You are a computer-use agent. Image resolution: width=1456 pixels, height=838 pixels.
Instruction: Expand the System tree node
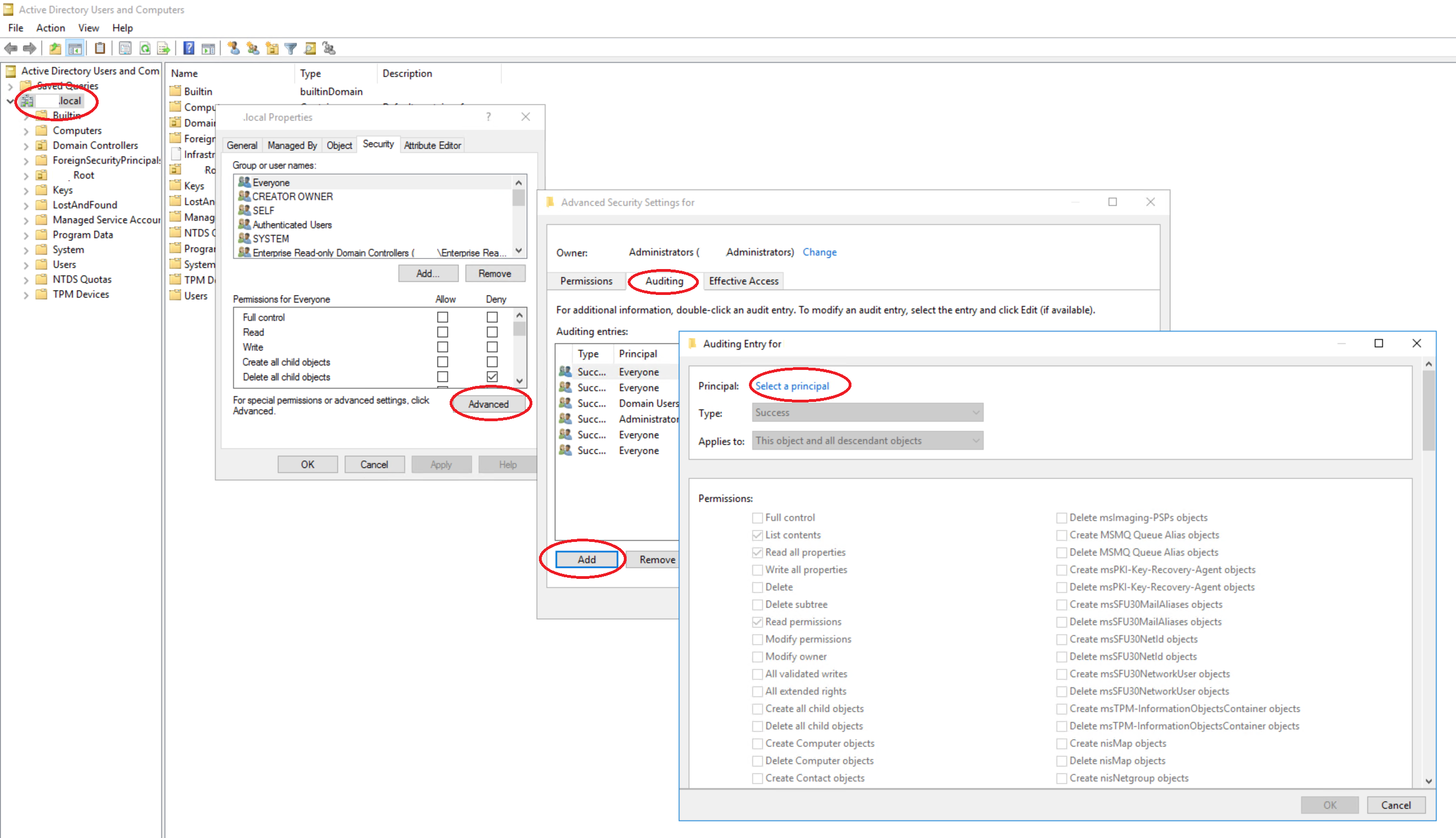point(25,250)
